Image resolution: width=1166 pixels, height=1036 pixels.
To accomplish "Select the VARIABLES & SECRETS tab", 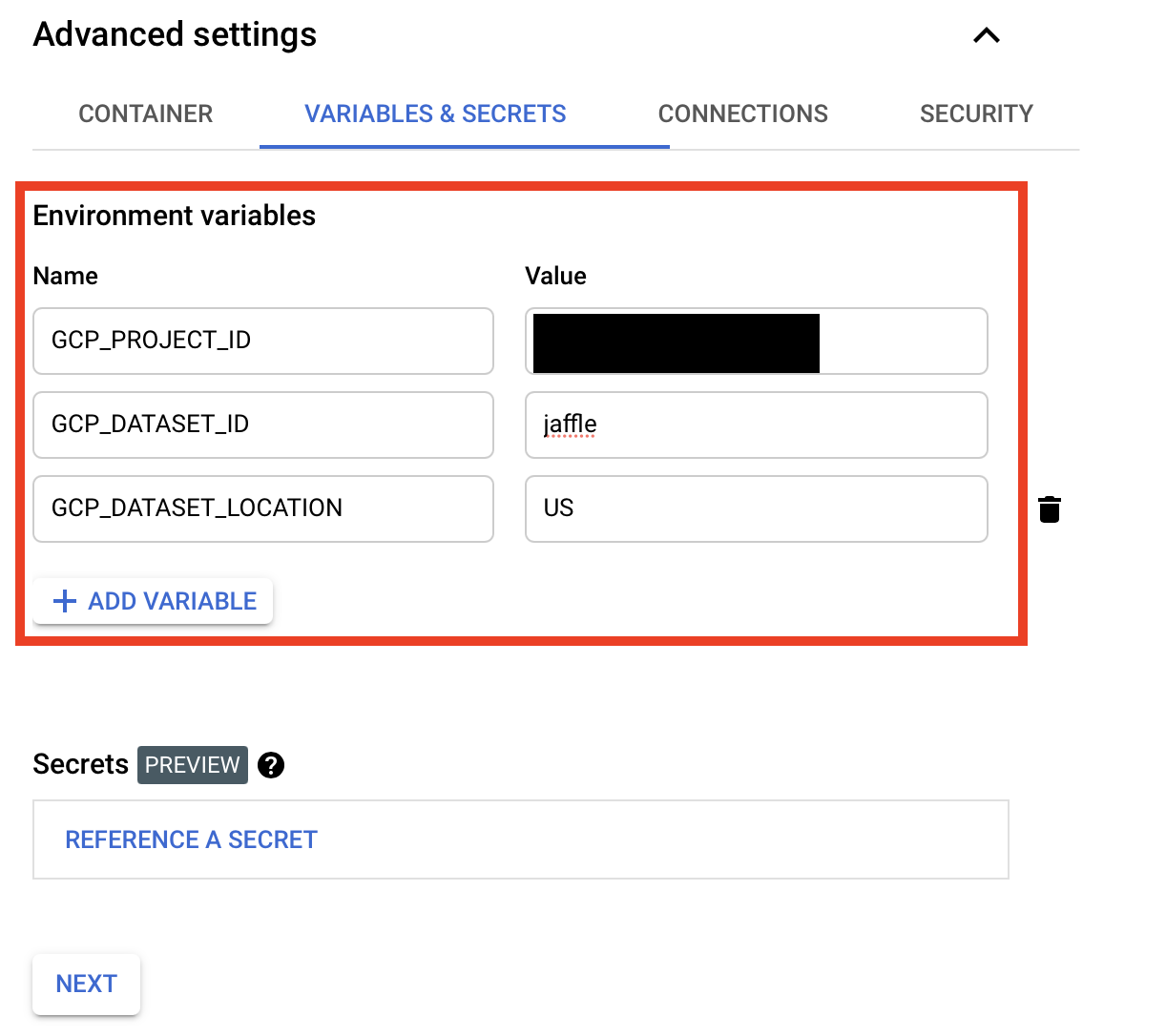I will pyautogui.click(x=435, y=114).
